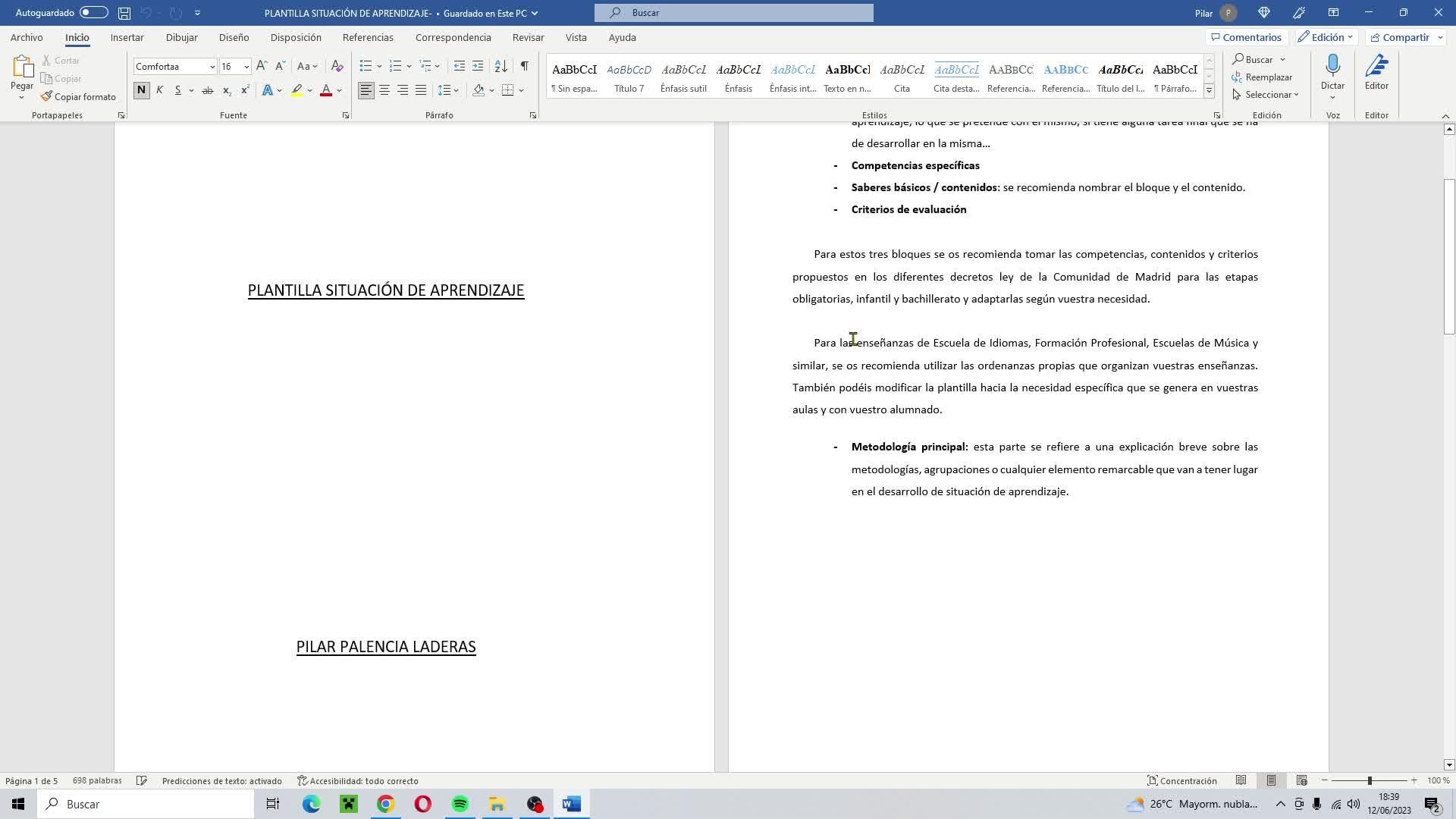The height and width of the screenshot is (819, 1456).
Task: Toggle the Autoguardado switch
Action: (94, 13)
